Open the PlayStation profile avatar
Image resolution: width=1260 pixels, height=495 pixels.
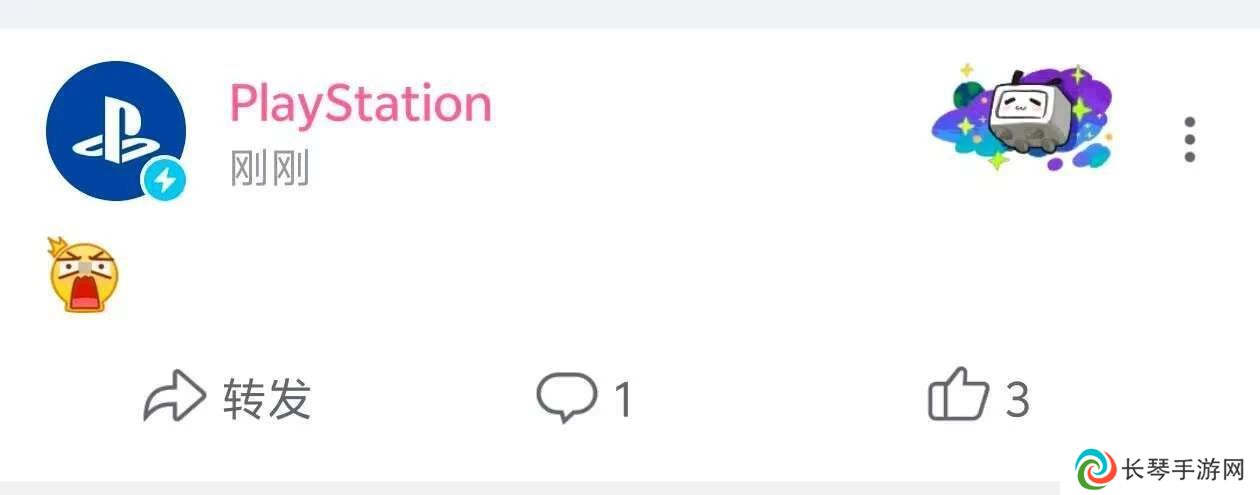tap(116, 130)
